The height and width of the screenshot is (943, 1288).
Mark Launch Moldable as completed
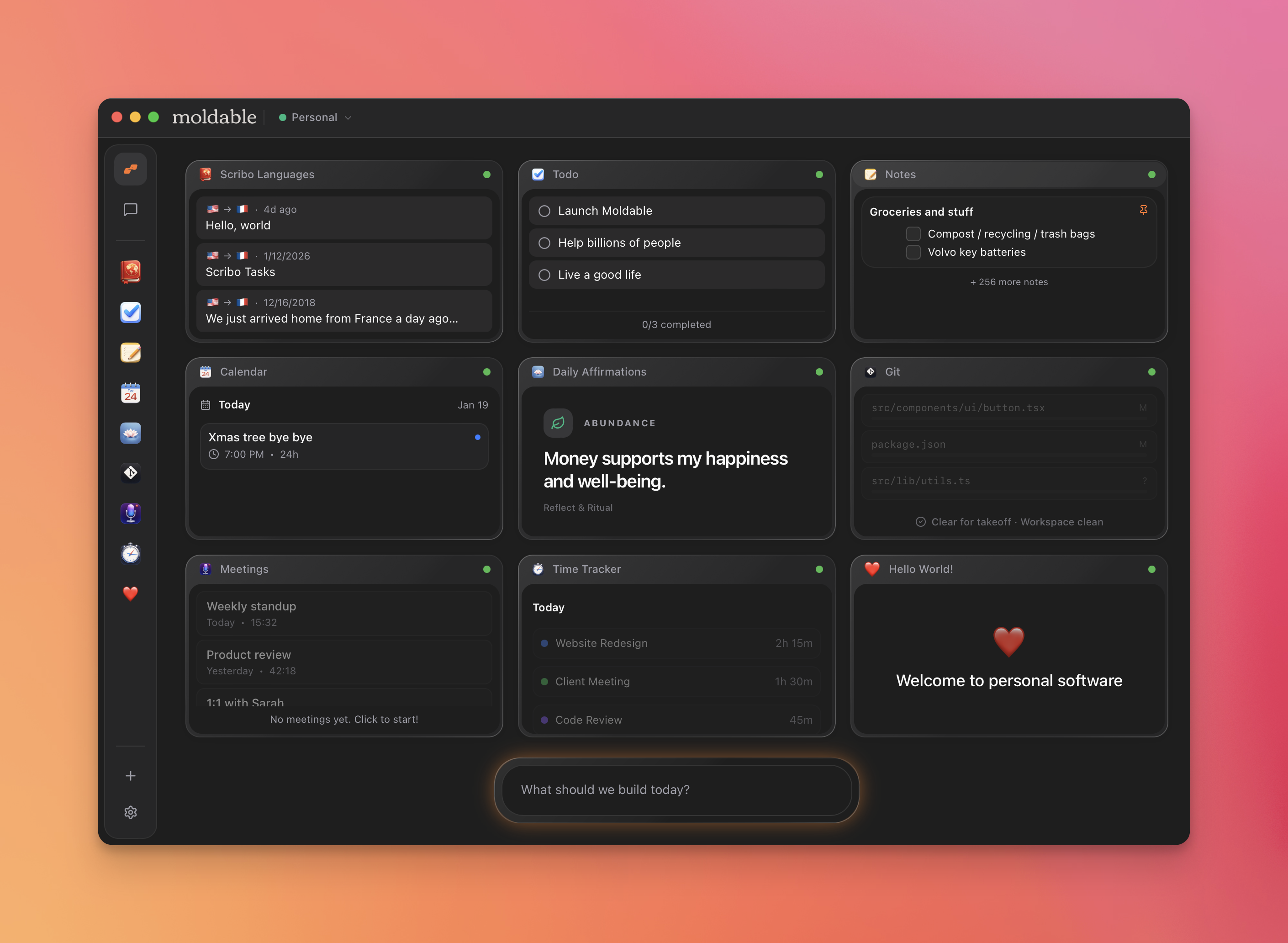[x=544, y=211]
